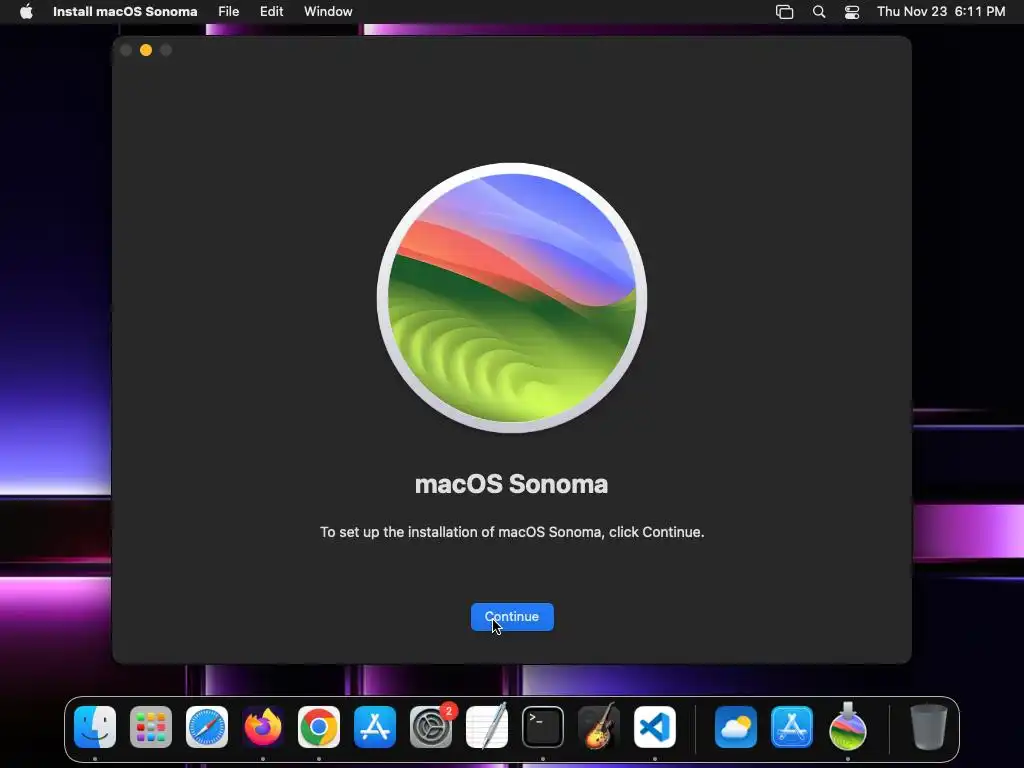Click the setup instruction text
The image size is (1024, 768).
[x=512, y=532]
